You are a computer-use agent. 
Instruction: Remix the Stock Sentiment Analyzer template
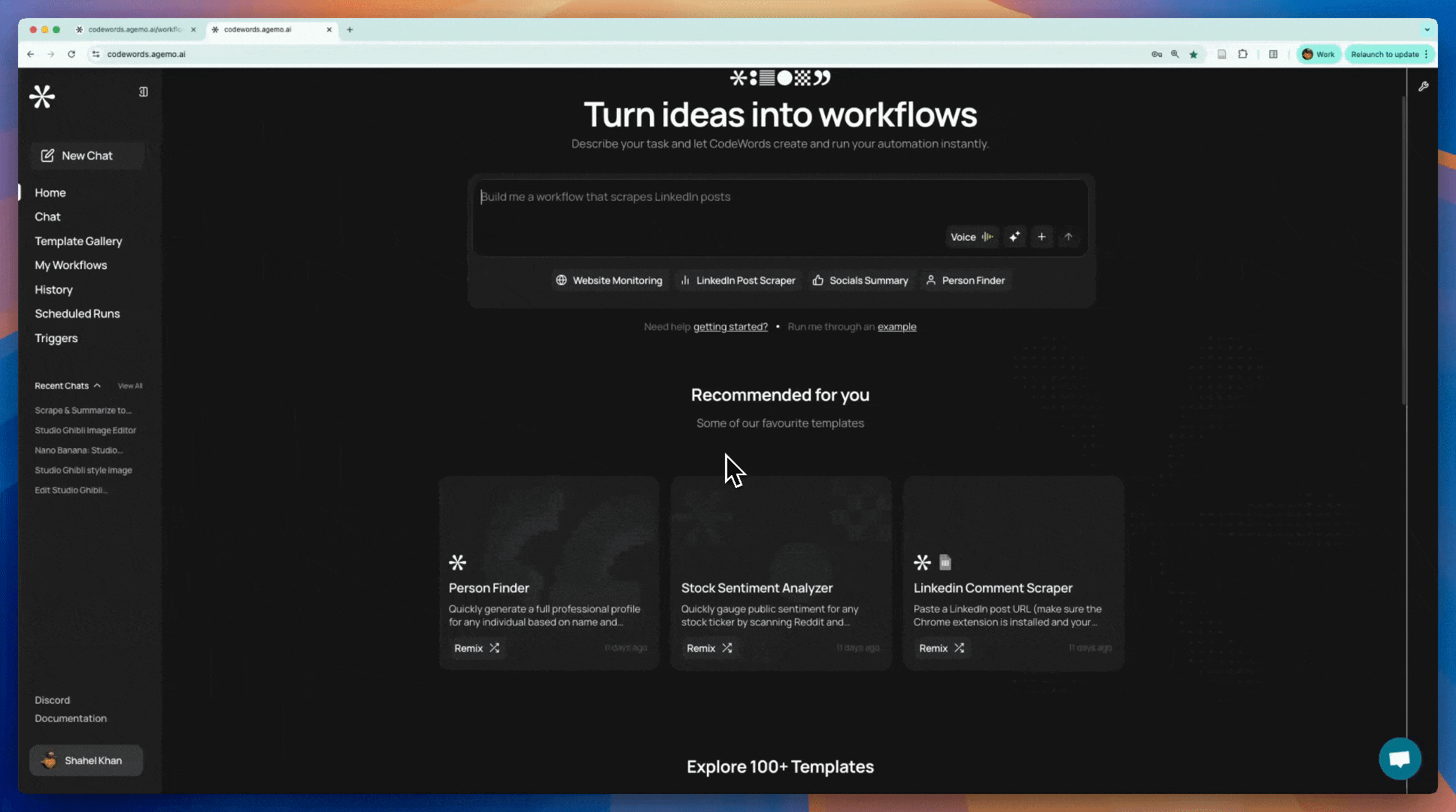[708, 648]
